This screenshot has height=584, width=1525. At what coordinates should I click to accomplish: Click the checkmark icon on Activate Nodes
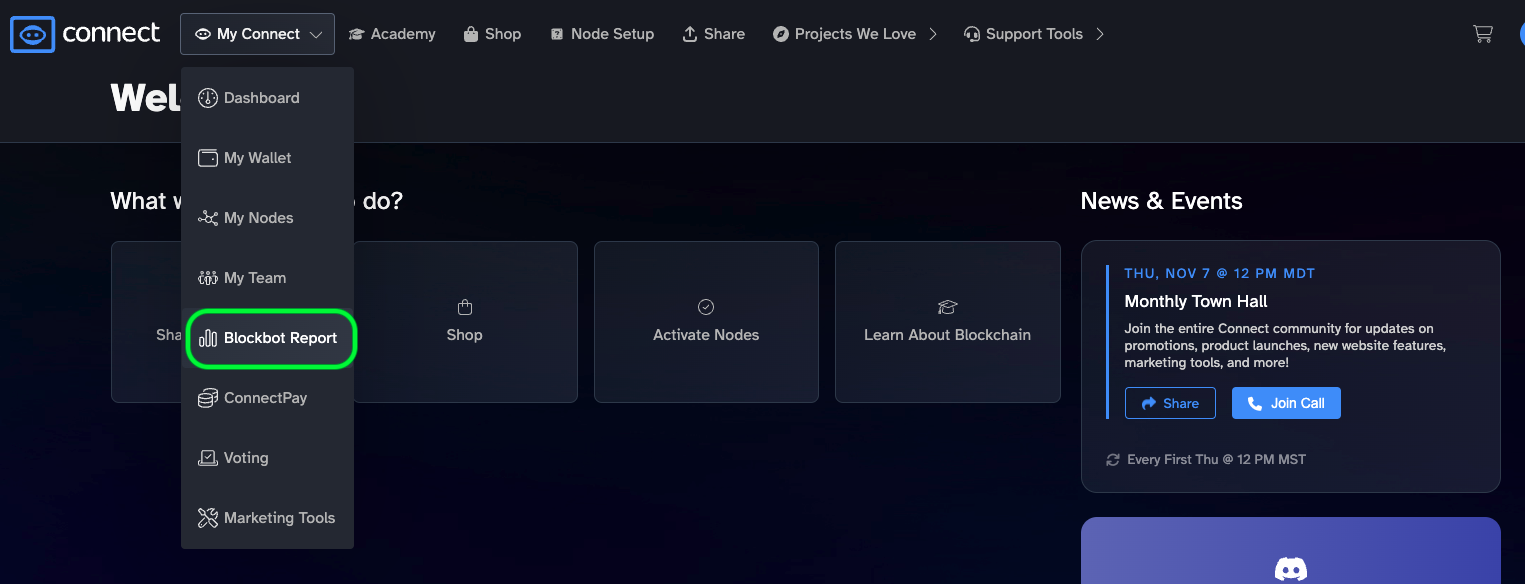706,307
